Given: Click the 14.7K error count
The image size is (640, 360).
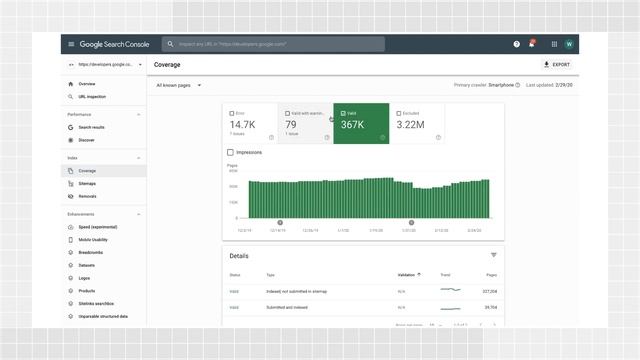Looking at the screenshot, I should 242,124.
